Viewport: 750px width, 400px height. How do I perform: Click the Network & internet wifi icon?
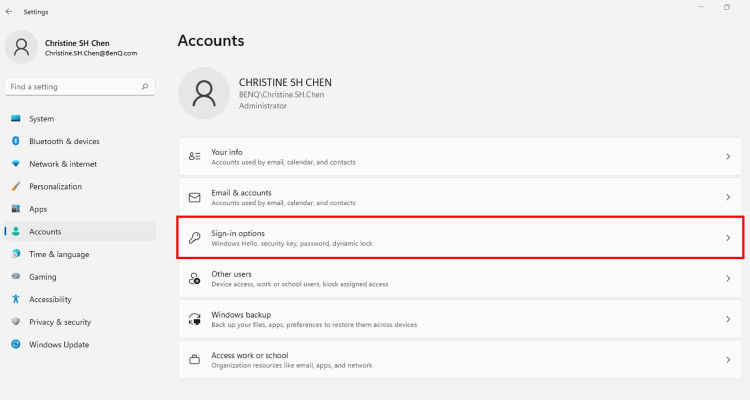click(16, 164)
